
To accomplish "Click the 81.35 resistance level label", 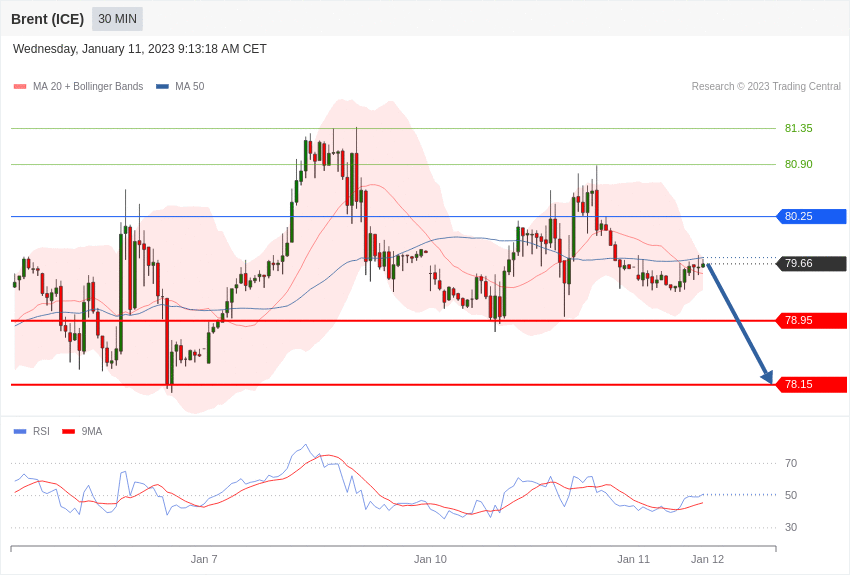I will (799, 128).
